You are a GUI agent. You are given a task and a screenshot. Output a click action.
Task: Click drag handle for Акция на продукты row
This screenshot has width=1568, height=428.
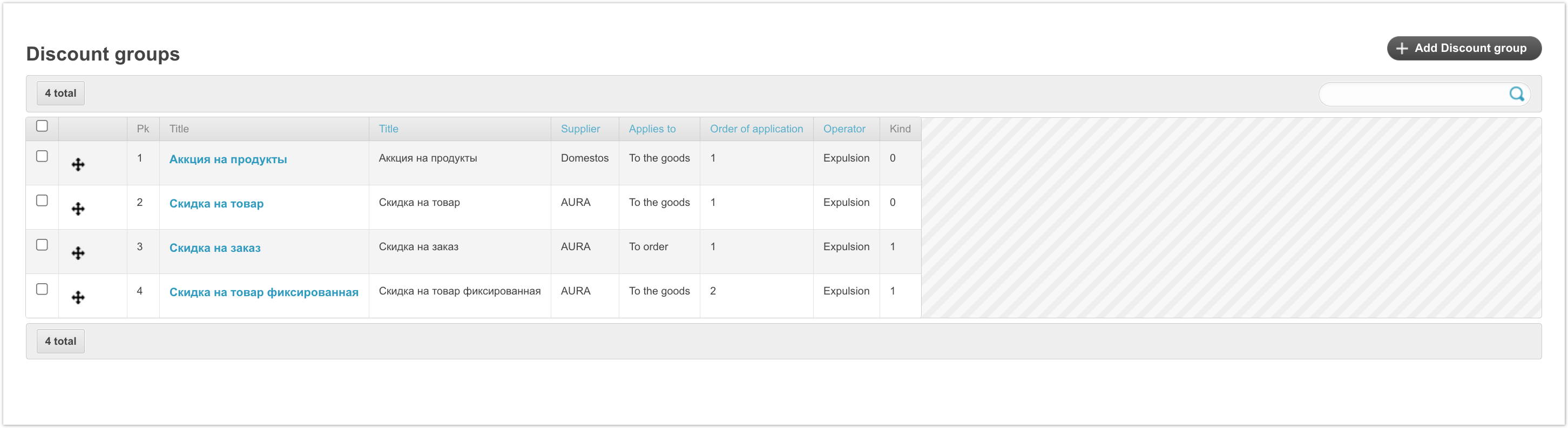(78, 164)
